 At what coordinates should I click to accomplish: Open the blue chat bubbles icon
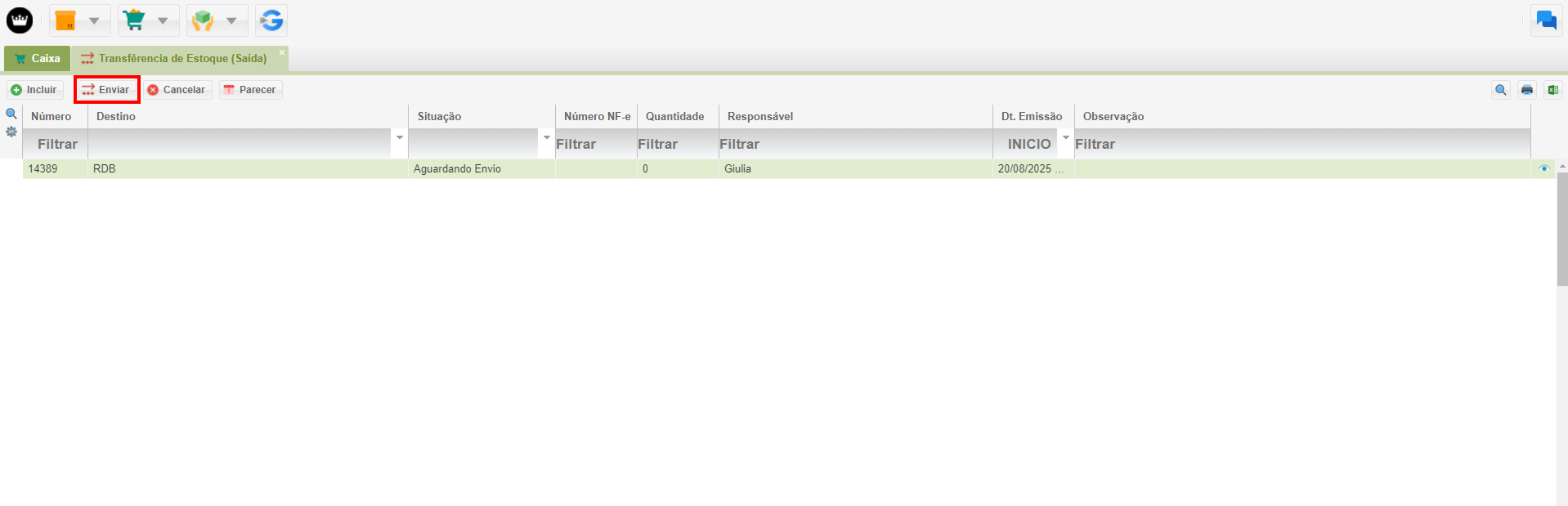[1546, 20]
